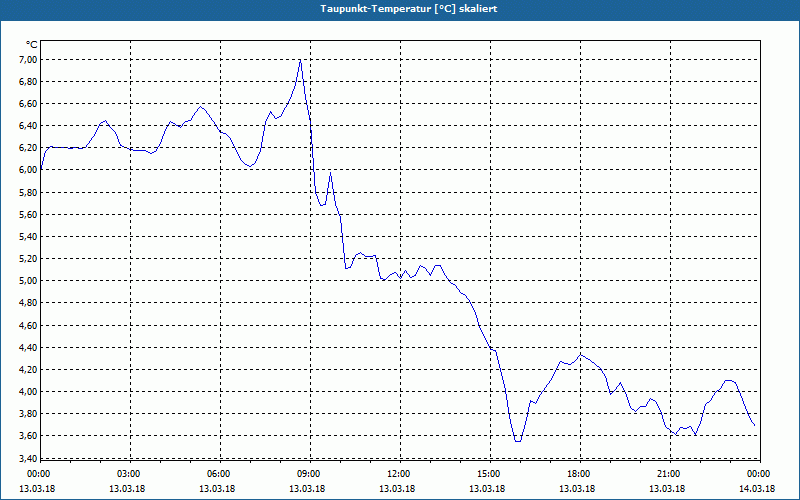This screenshot has height=500, width=800.
Task: Click the 6,80 y-axis value
Action: click(x=29, y=82)
